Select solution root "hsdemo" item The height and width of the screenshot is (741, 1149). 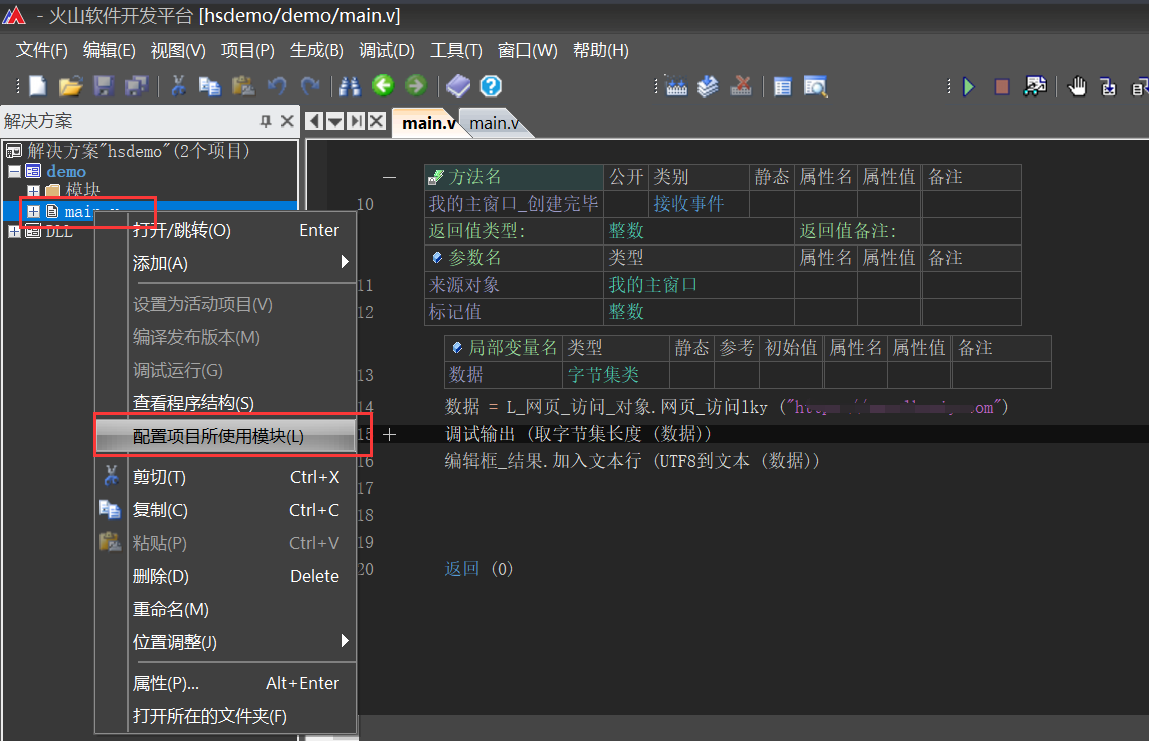tap(138, 151)
